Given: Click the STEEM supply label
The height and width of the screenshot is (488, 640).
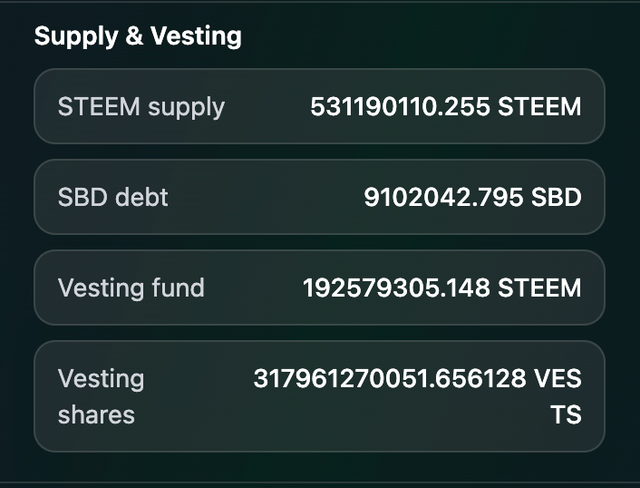Looking at the screenshot, I should coord(141,106).
